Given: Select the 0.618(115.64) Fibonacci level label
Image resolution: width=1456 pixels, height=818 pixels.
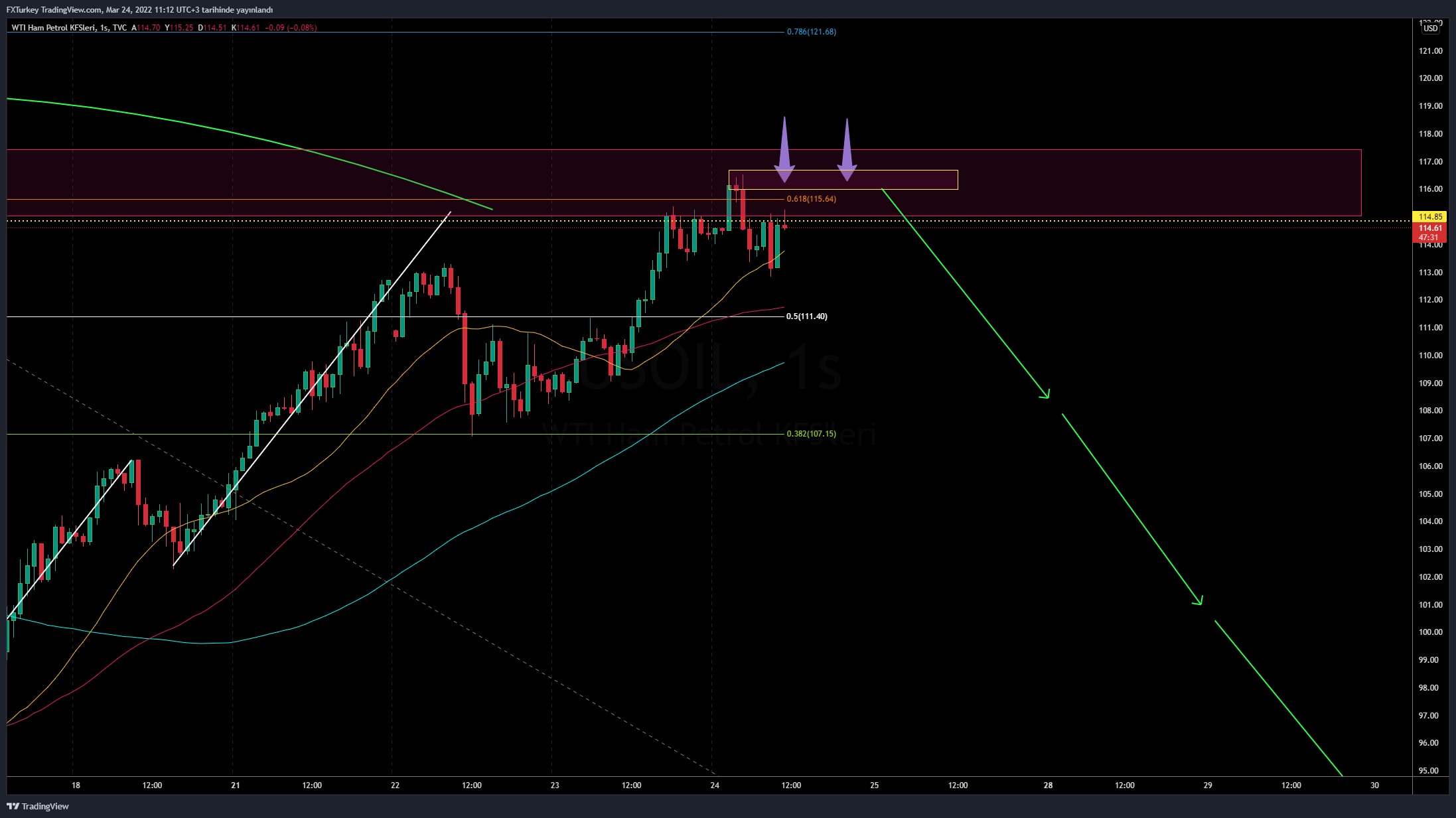Looking at the screenshot, I should [811, 199].
